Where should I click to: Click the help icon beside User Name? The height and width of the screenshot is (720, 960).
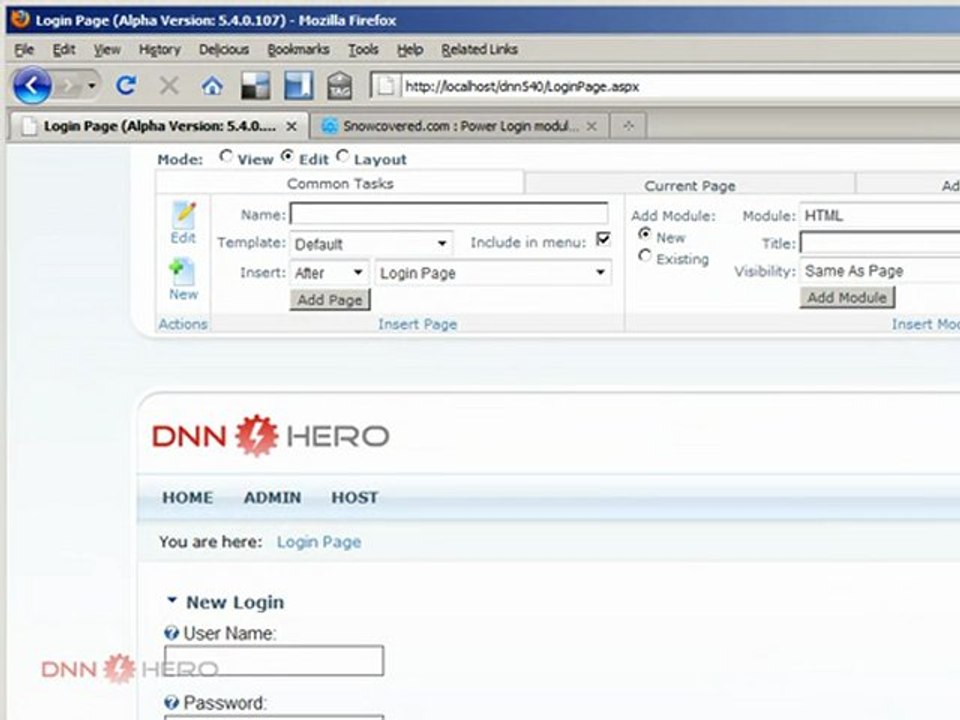(x=171, y=633)
